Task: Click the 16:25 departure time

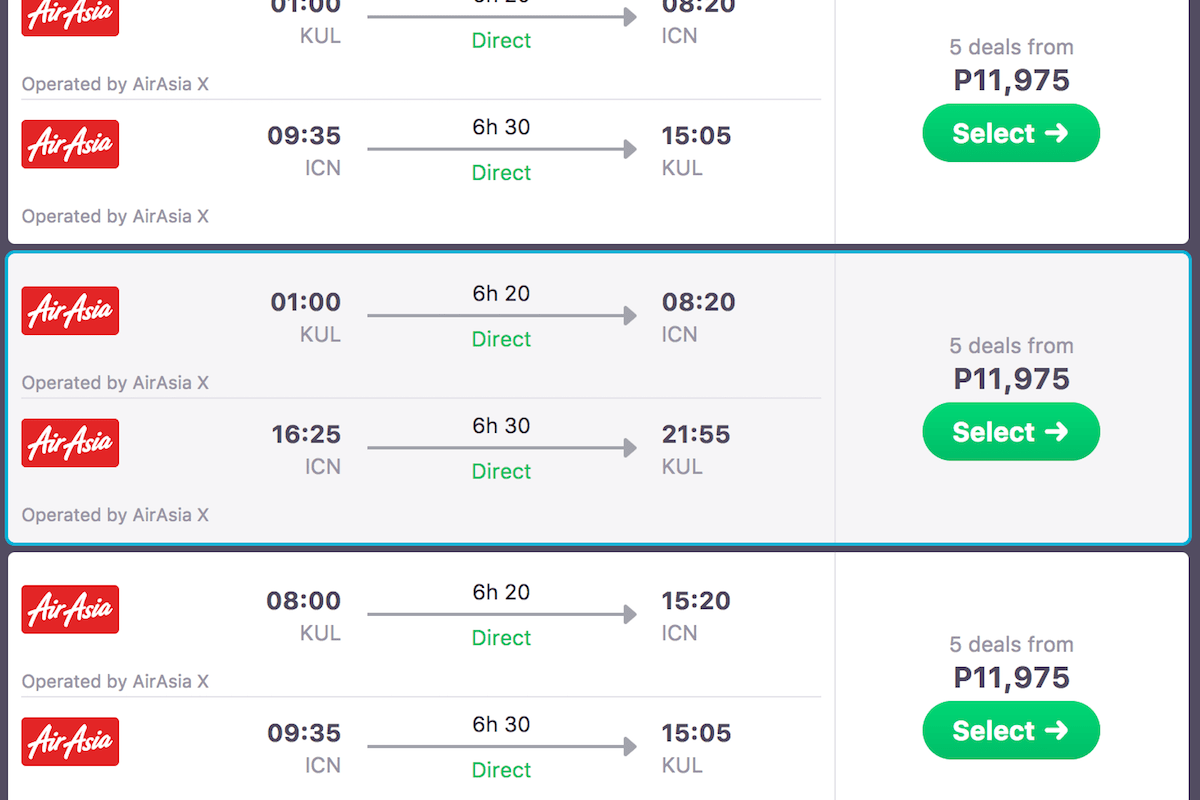Action: (306, 435)
